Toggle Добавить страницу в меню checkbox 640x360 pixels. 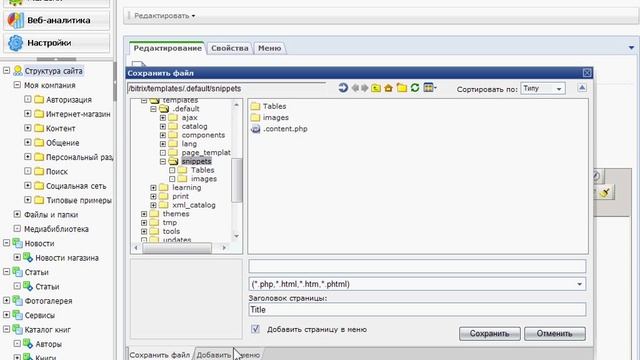pyautogui.click(x=256, y=329)
